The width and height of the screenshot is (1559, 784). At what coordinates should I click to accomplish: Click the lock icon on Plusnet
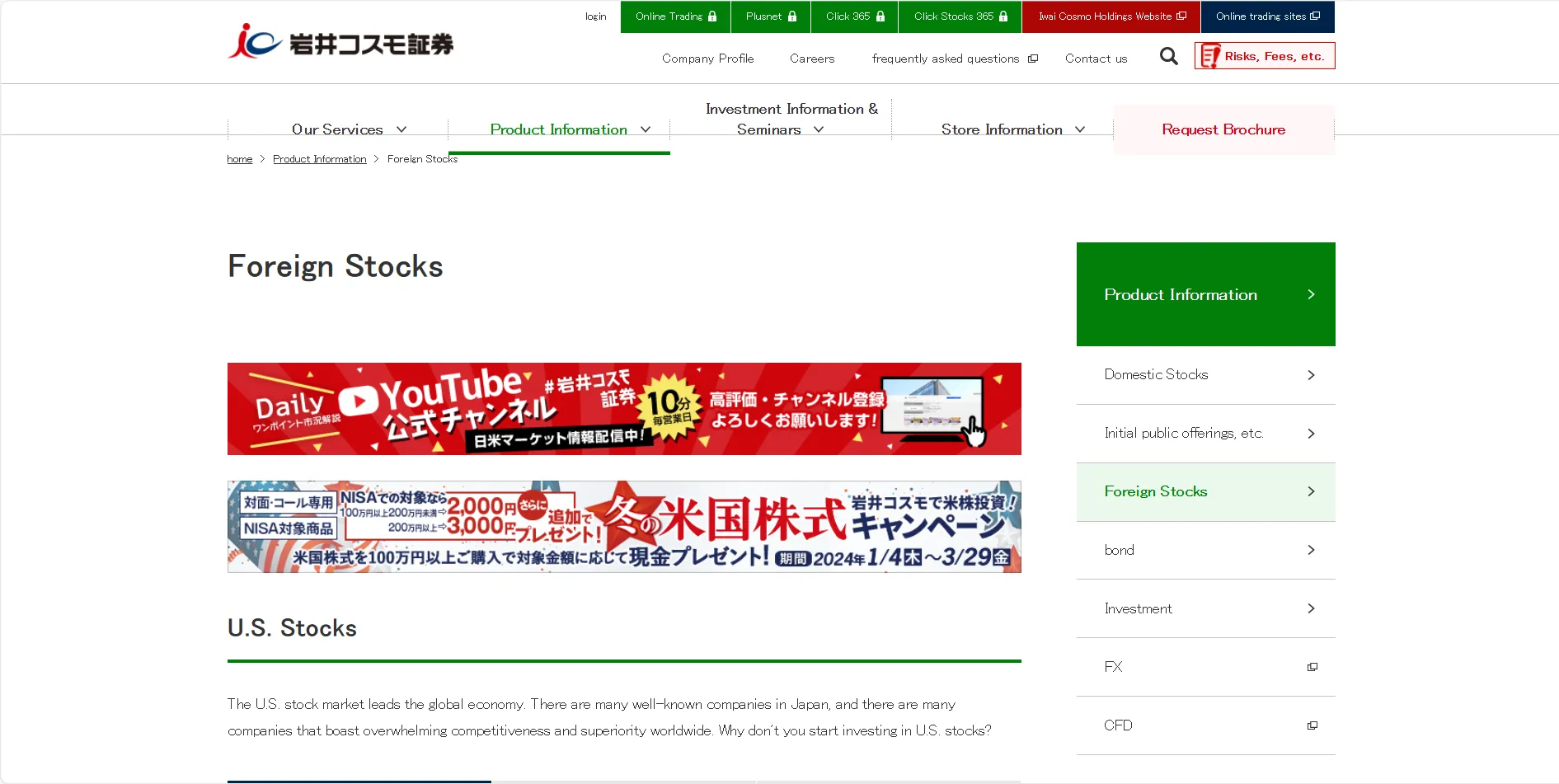coord(792,16)
